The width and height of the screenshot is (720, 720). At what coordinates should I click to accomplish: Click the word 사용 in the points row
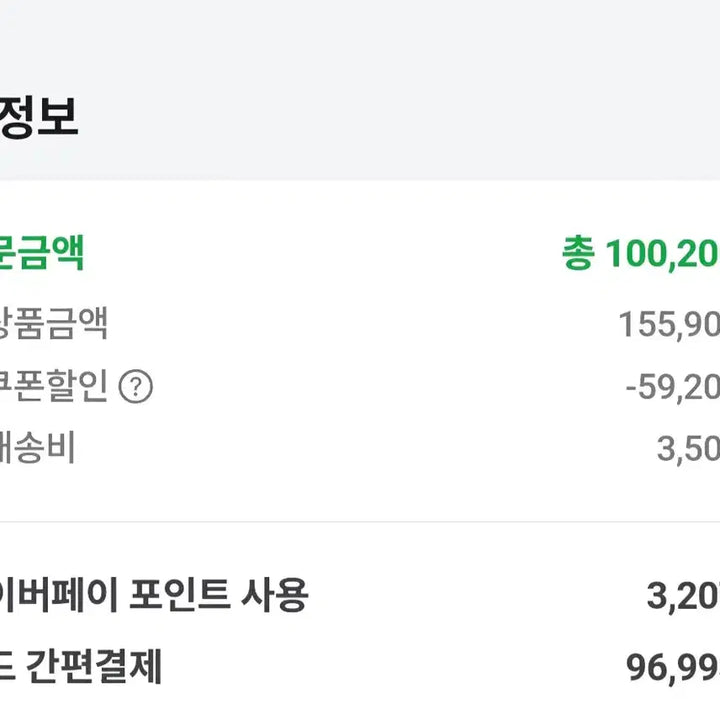tap(274, 596)
